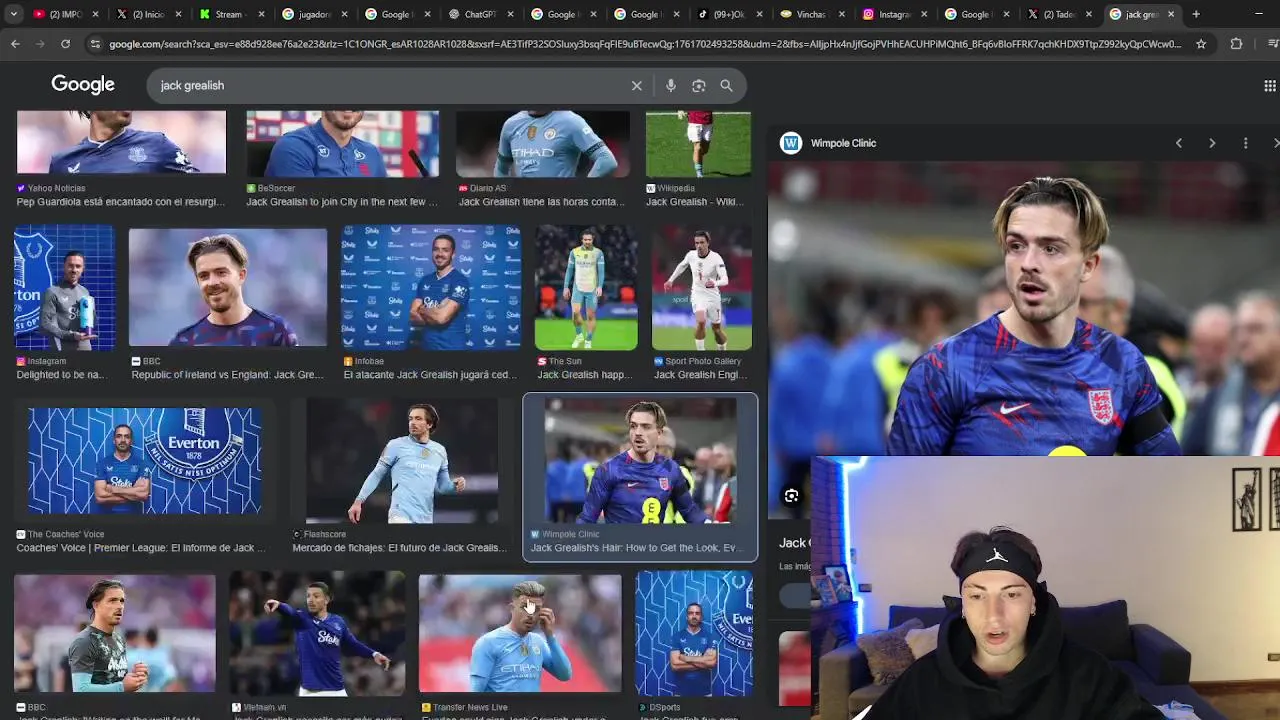The width and height of the screenshot is (1280, 720).
Task: Click the jack grealish search field
Action: [390, 86]
